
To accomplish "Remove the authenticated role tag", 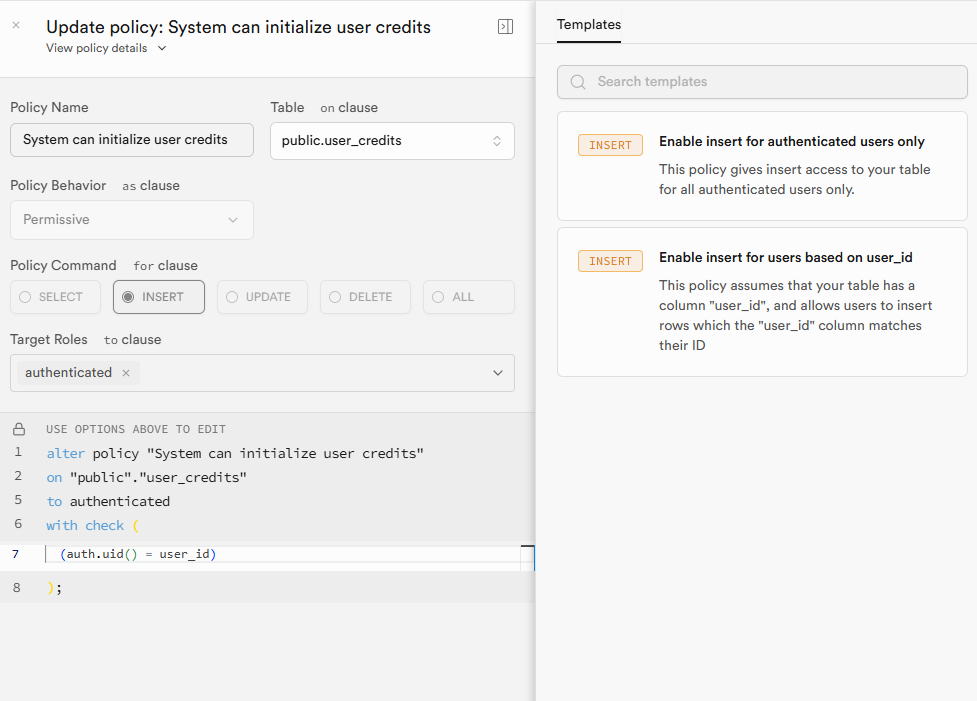I will point(126,373).
